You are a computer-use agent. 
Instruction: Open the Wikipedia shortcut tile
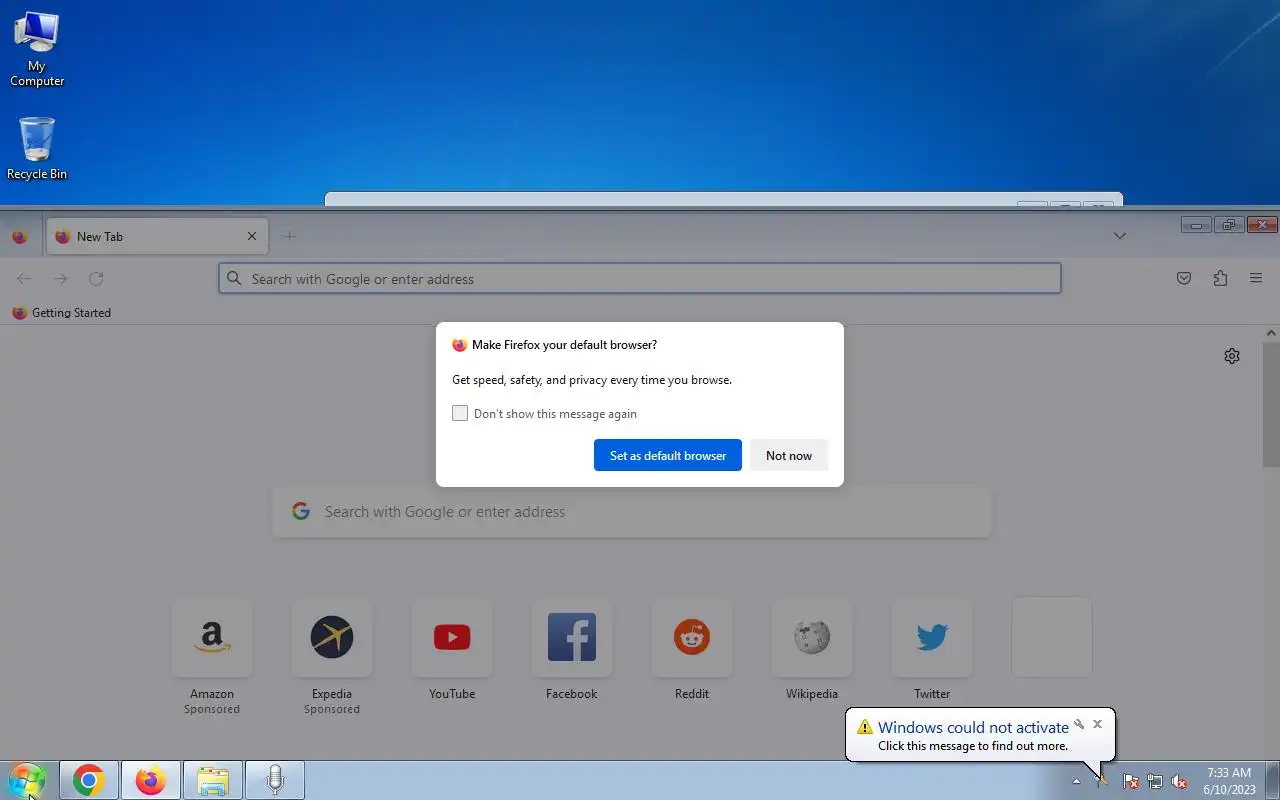[x=812, y=638]
